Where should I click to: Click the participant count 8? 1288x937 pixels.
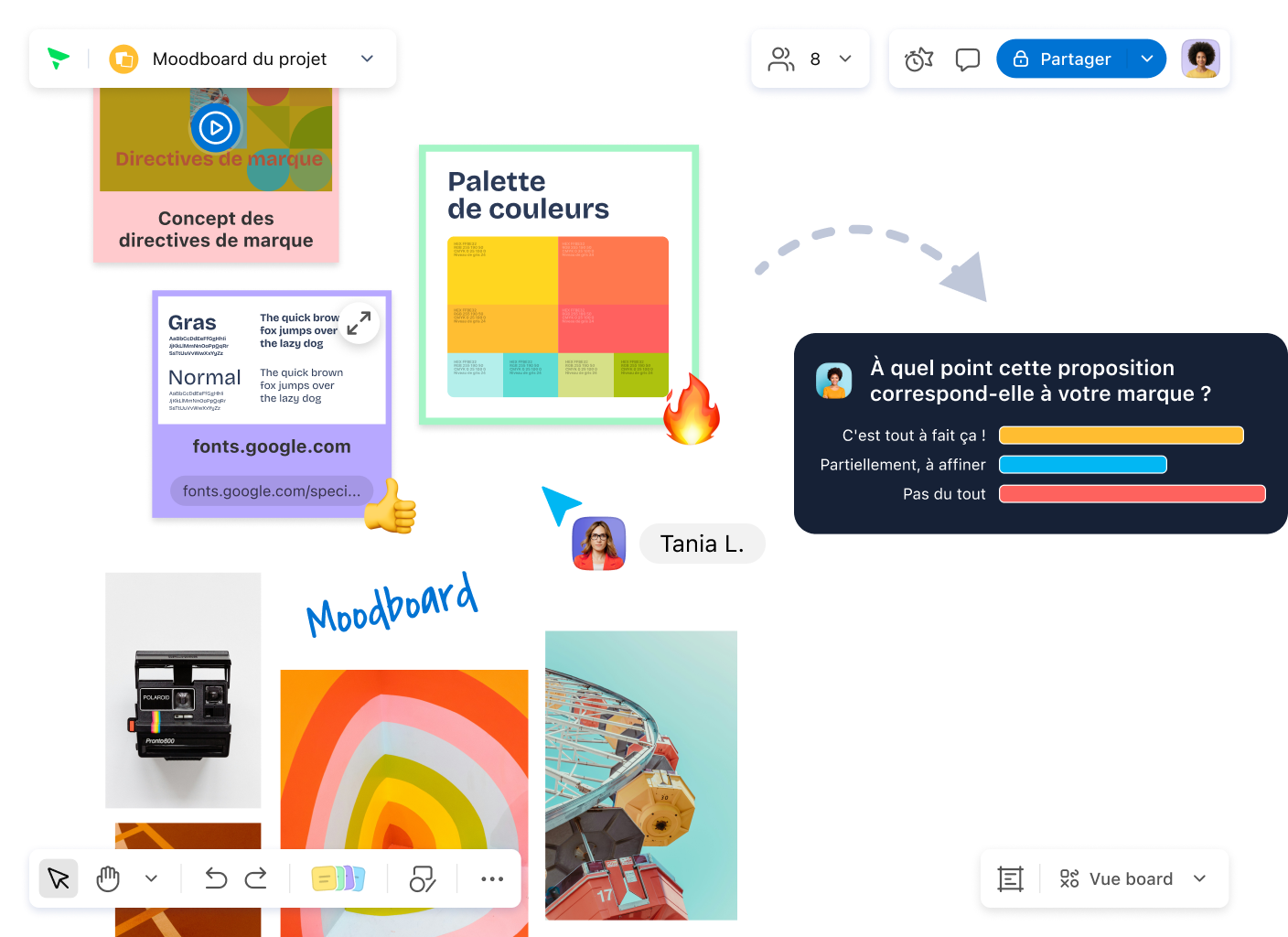[815, 59]
